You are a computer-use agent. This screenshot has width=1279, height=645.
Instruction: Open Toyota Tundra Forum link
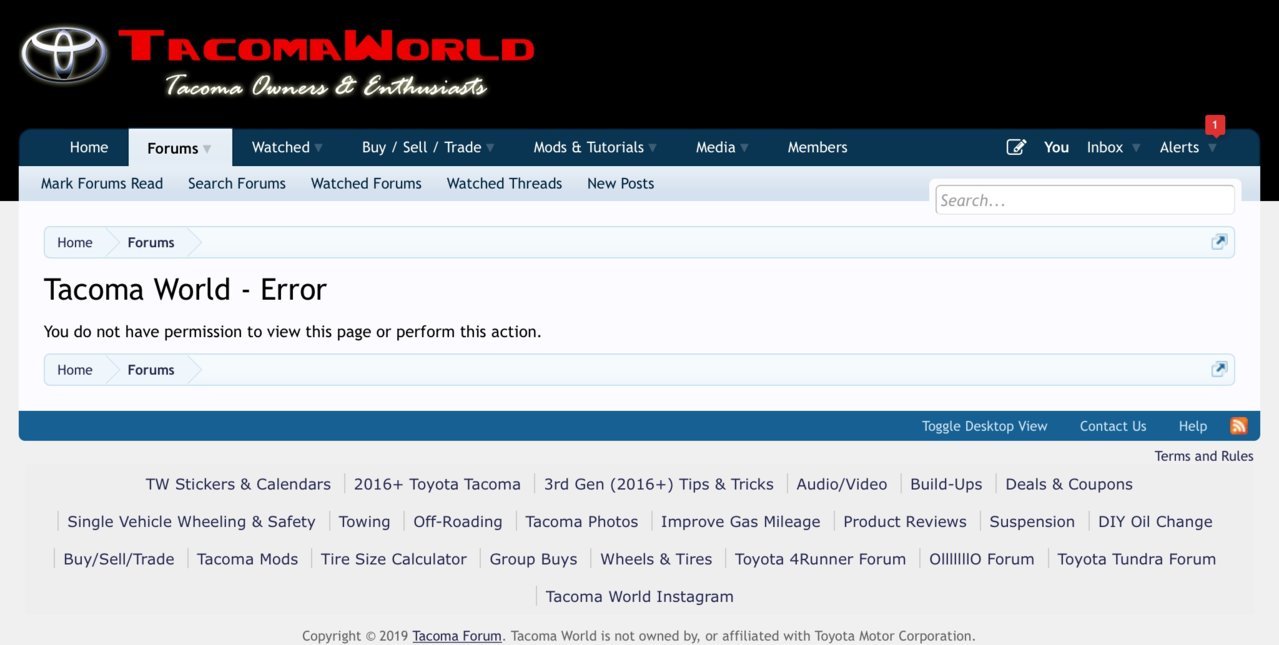pos(1137,559)
